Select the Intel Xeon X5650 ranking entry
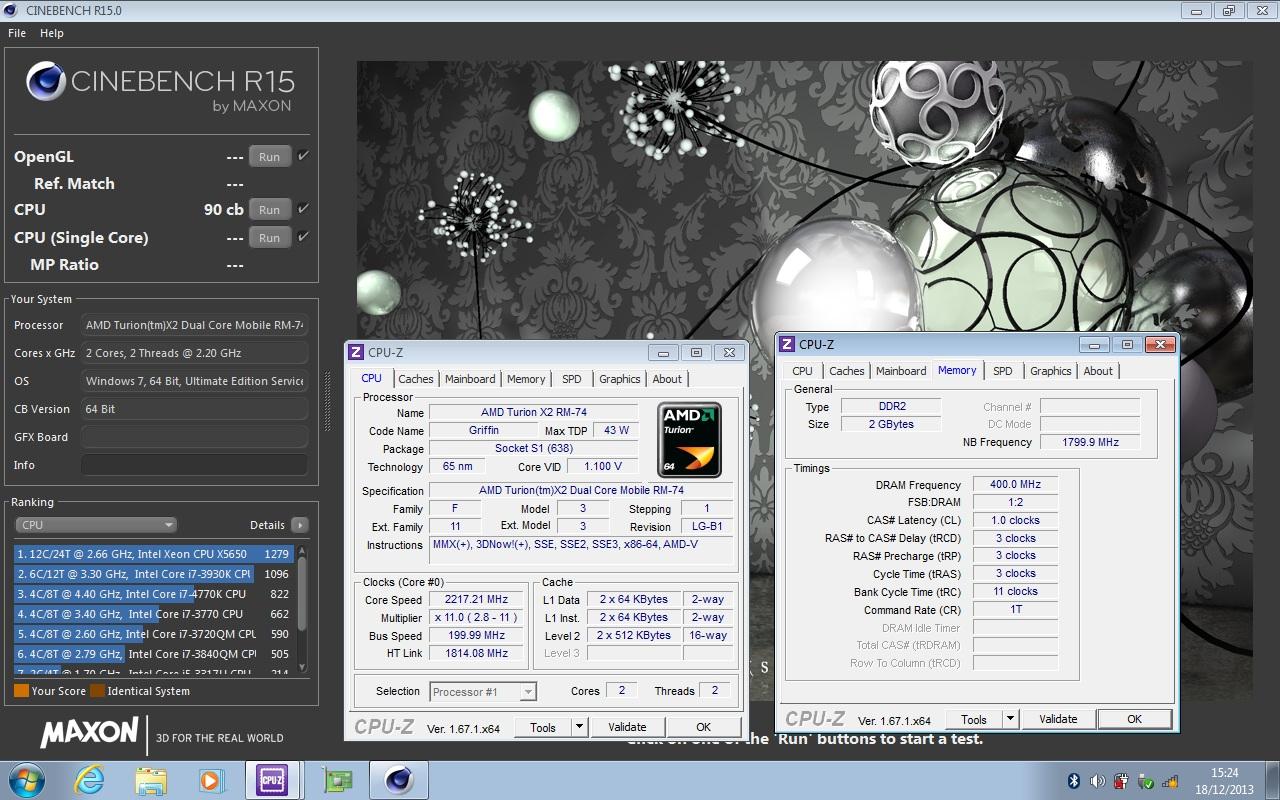Image resolution: width=1280 pixels, height=800 pixels. [x=154, y=554]
